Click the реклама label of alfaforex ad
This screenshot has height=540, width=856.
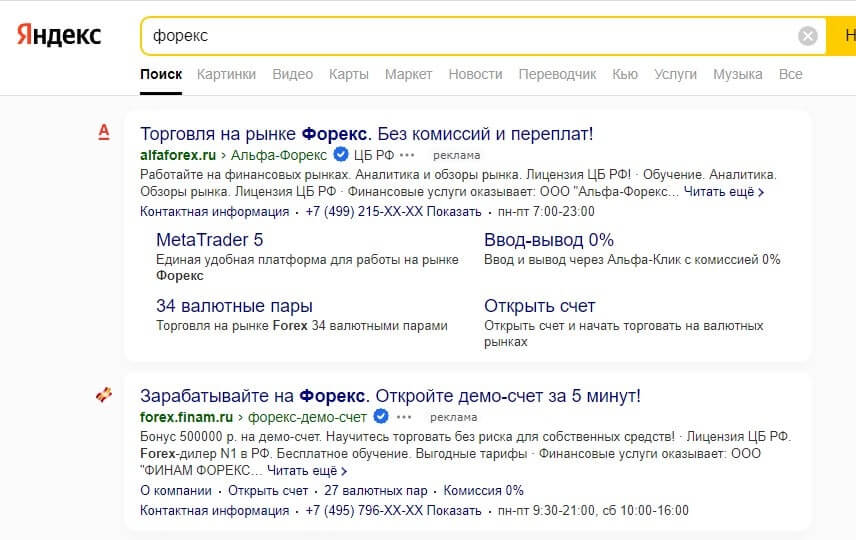[x=456, y=156]
